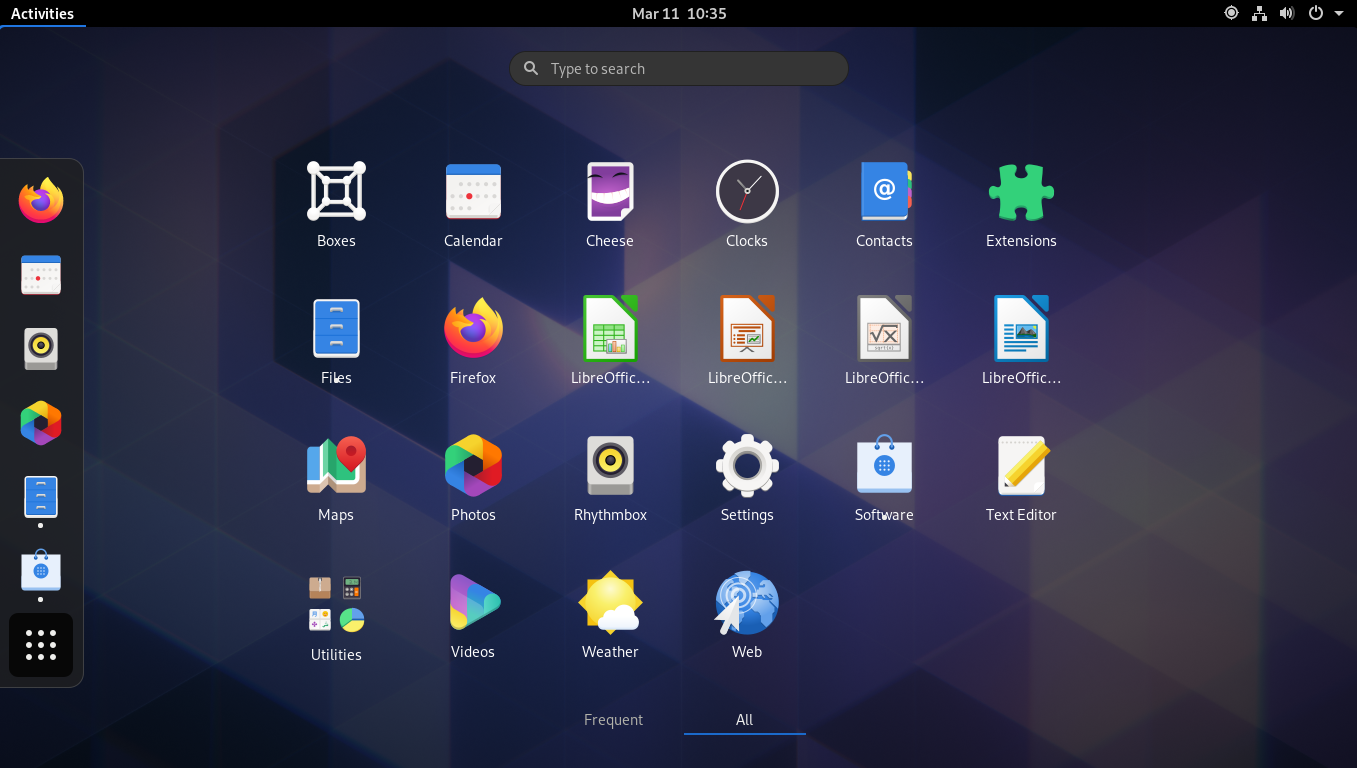Switch to the Frequent apps tab

[613, 719]
